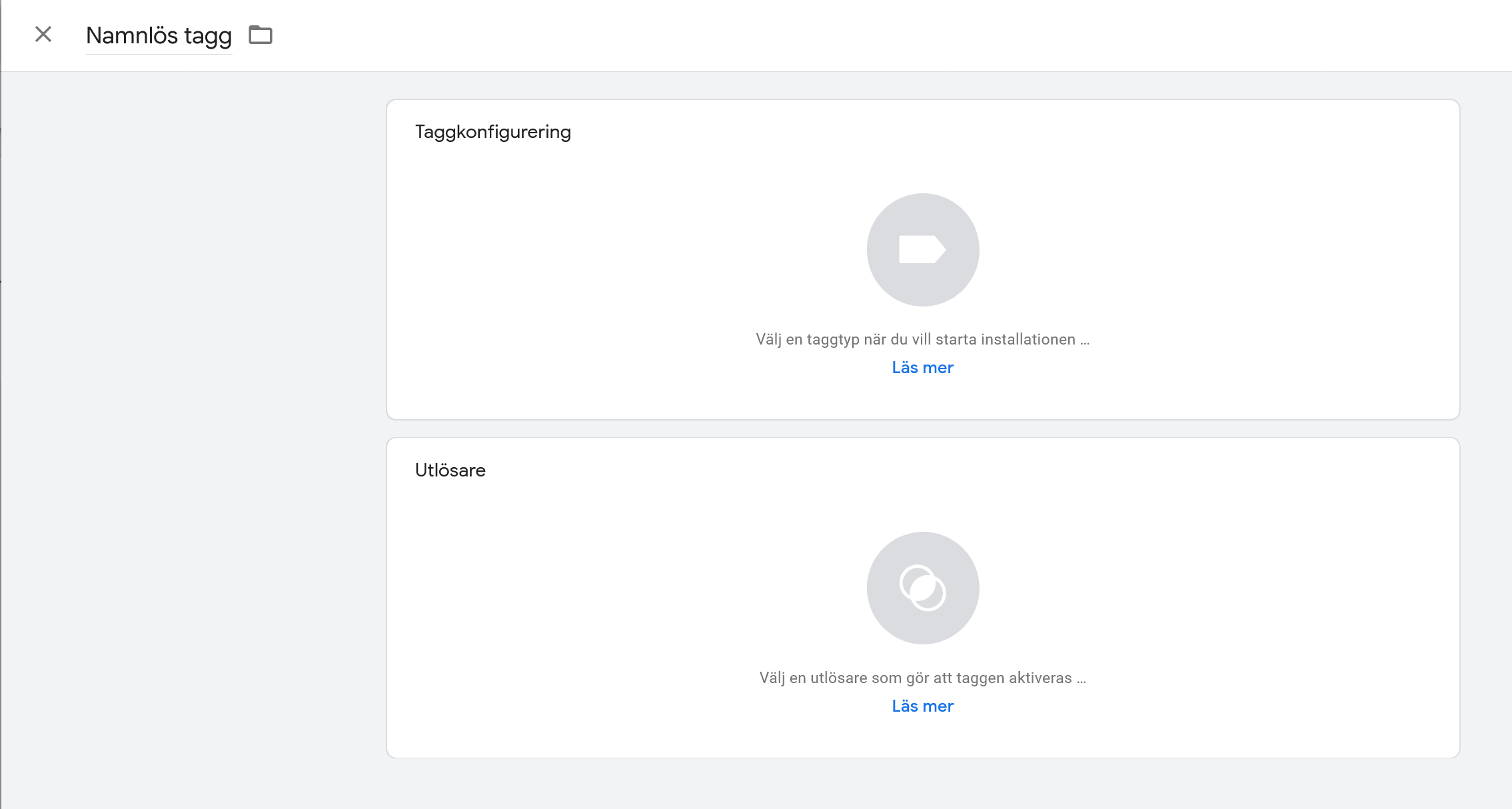Dismiss the editor via the close icon
The image size is (1512, 809).
coord(44,35)
